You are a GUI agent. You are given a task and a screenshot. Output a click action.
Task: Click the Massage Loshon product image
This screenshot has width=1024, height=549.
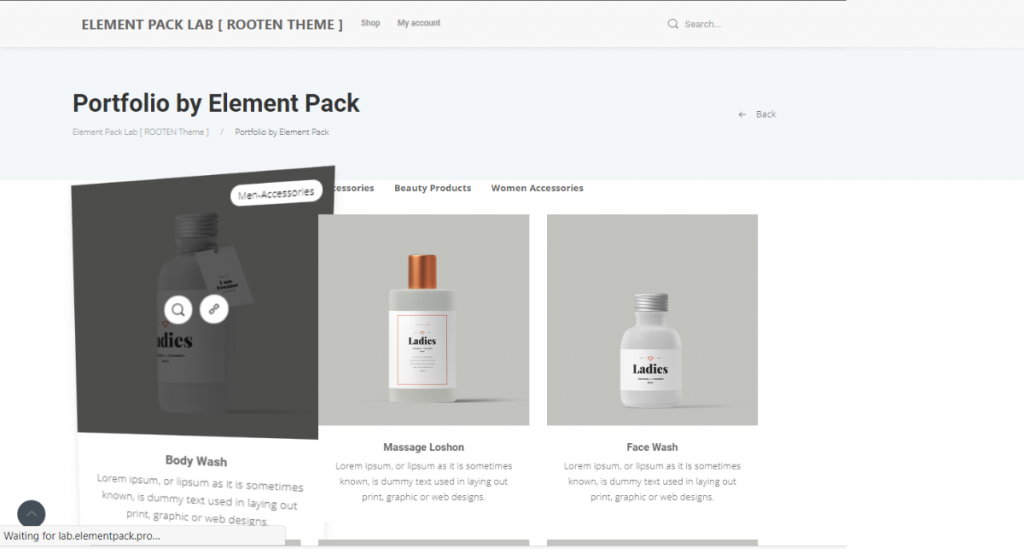423,320
